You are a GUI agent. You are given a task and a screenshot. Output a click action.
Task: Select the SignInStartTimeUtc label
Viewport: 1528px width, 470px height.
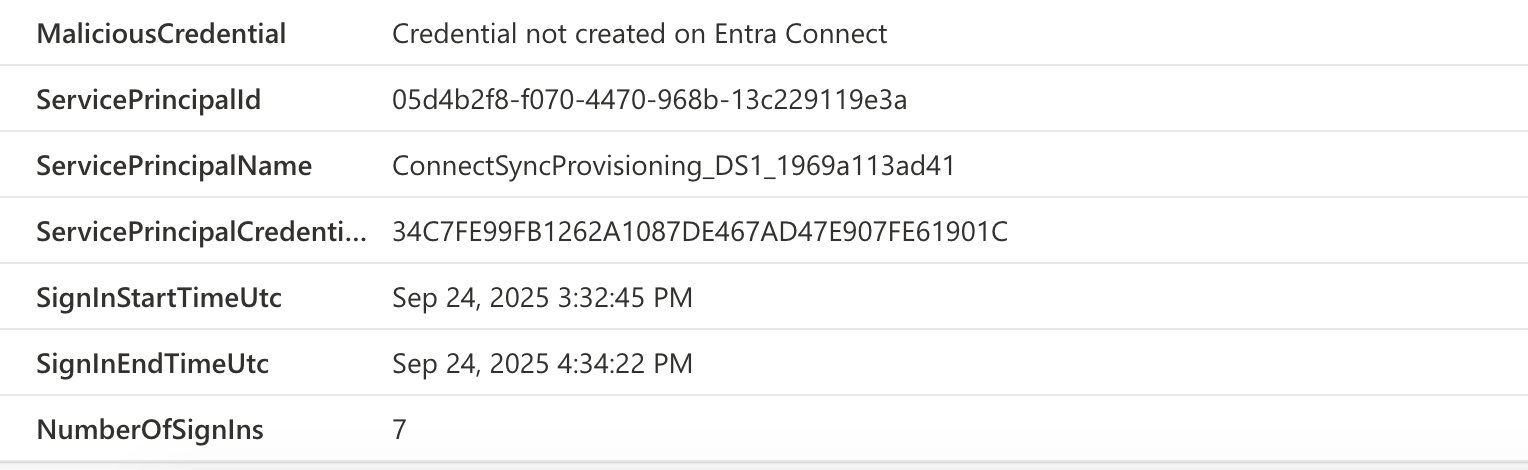159,298
